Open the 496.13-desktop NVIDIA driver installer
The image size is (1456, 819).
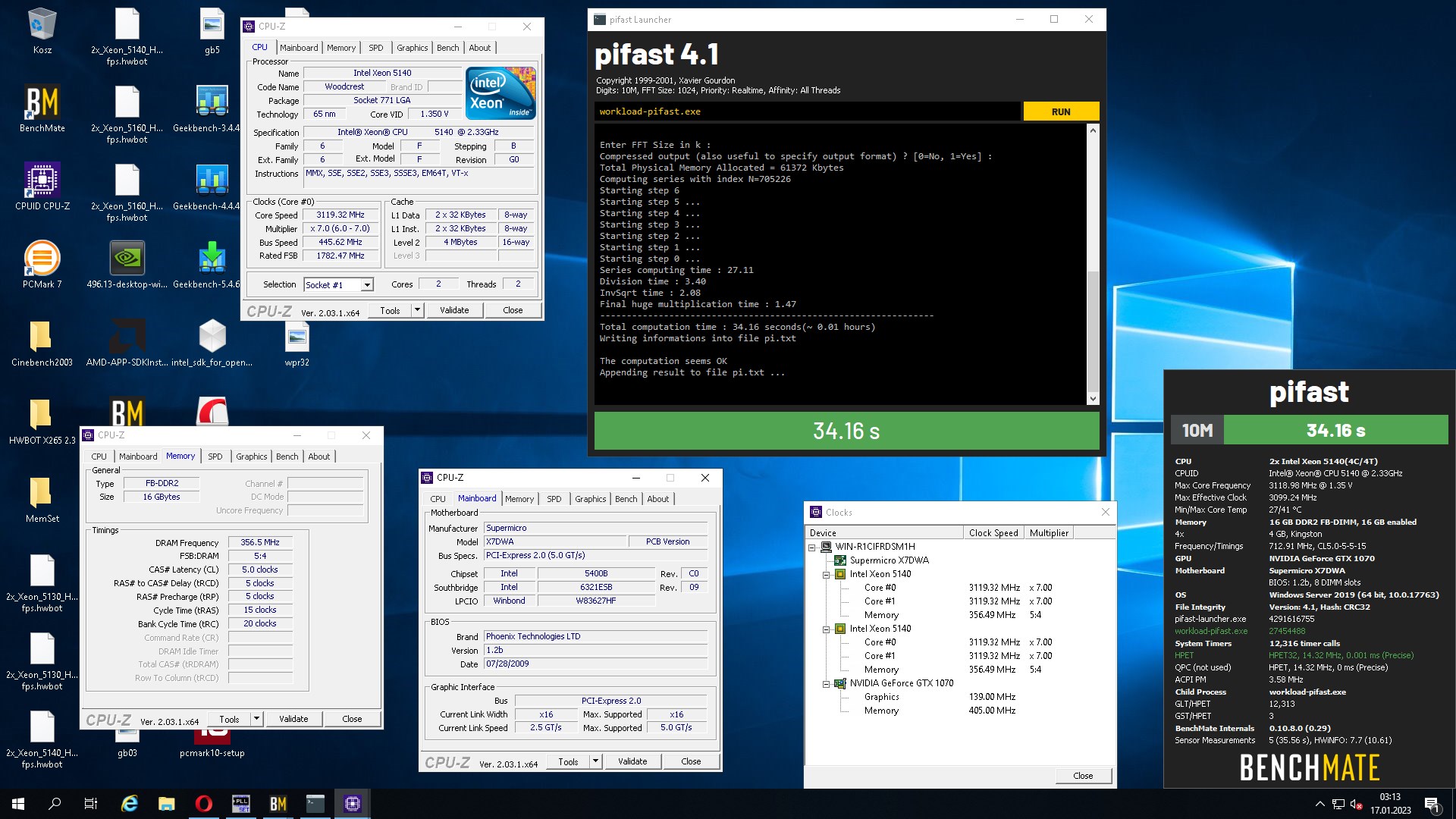[127, 265]
